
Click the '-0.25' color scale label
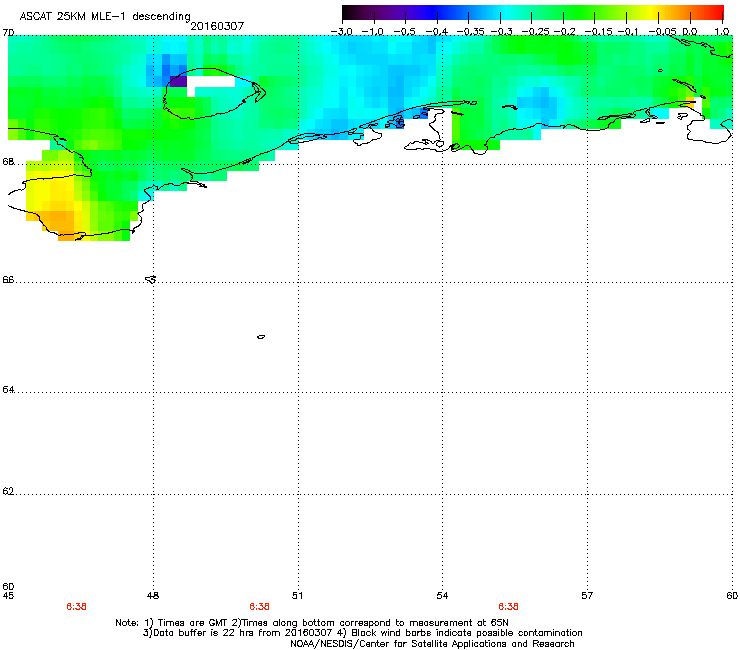pos(535,31)
